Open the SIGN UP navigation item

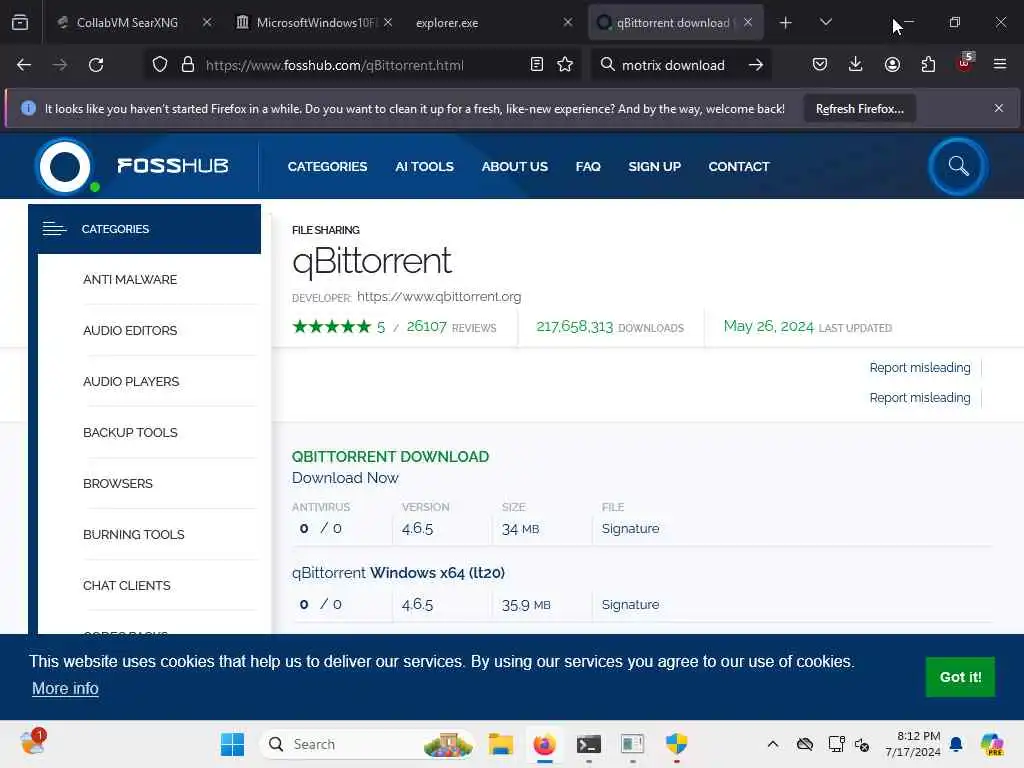(654, 167)
